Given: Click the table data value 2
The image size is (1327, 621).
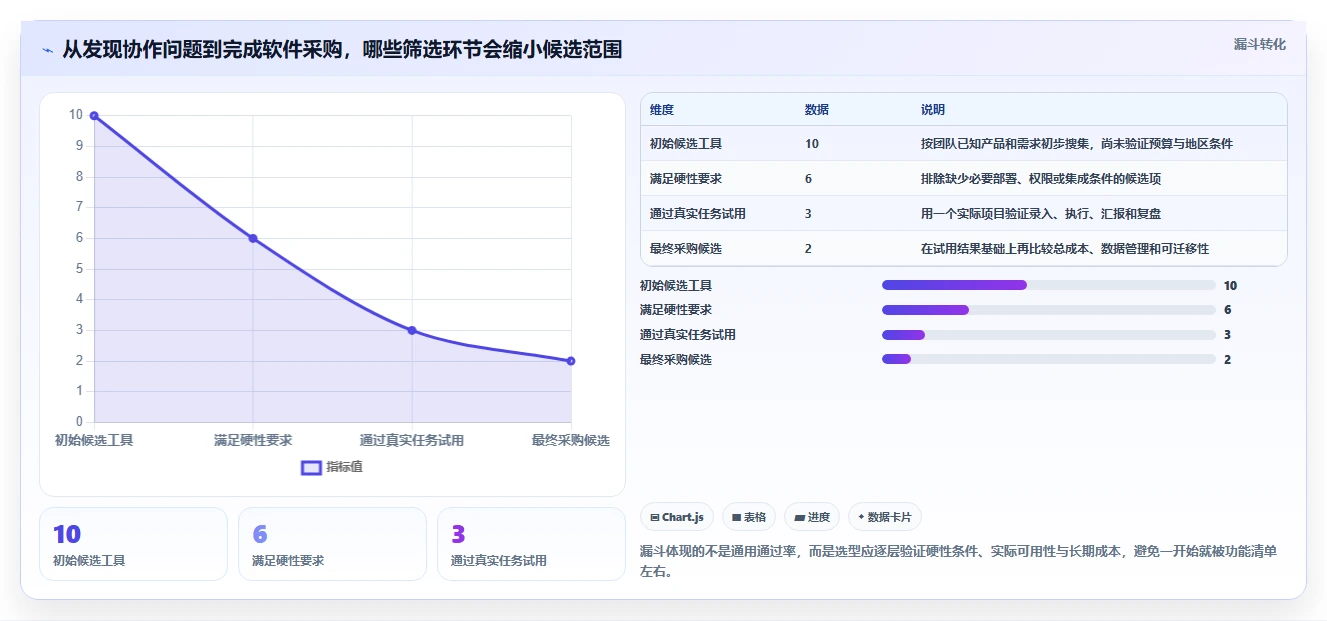Looking at the screenshot, I should 808,249.
